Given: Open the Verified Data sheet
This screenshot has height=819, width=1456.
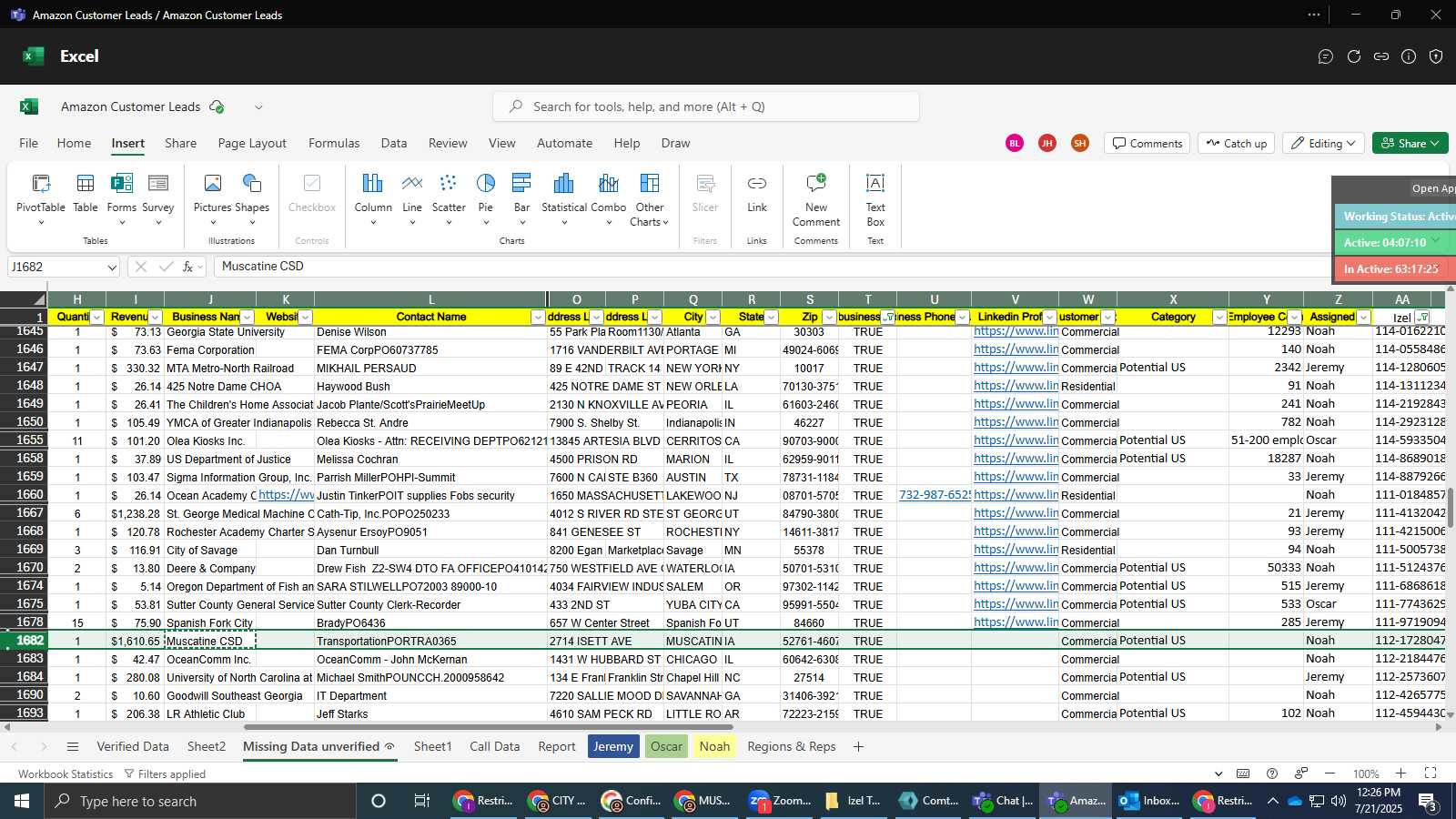Looking at the screenshot, I should pyautogui.click(x=133, y=746).
